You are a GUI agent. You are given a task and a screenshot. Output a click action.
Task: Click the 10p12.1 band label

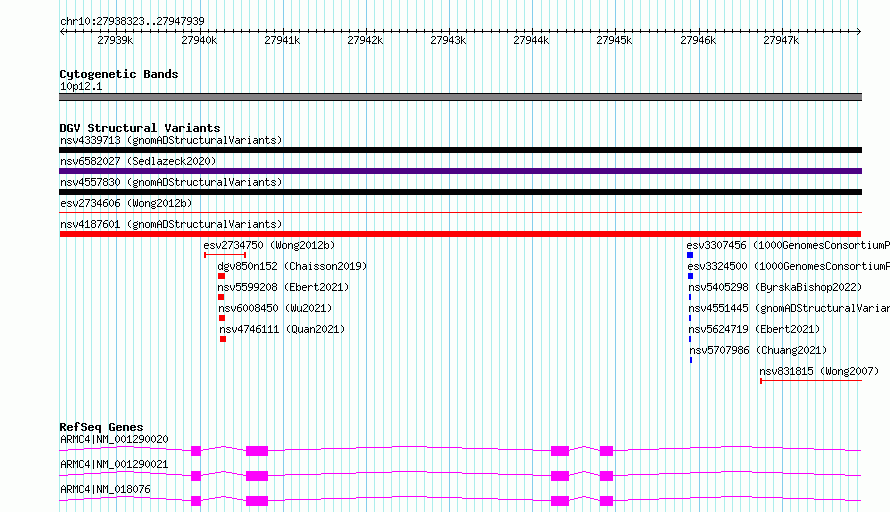[x=81, y=86]
